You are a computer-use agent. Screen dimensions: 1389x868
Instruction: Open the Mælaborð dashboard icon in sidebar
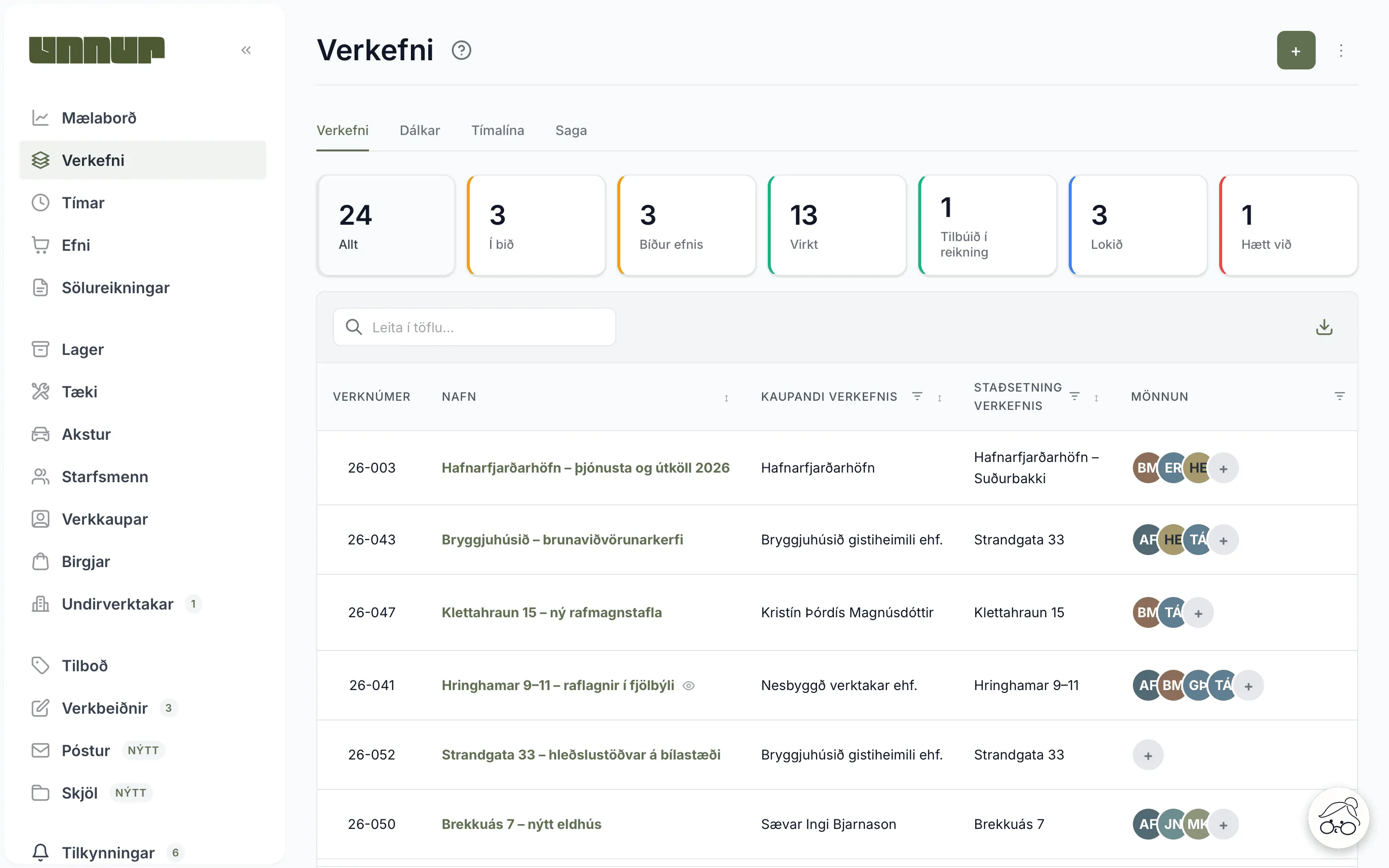[x=40, y=118]
